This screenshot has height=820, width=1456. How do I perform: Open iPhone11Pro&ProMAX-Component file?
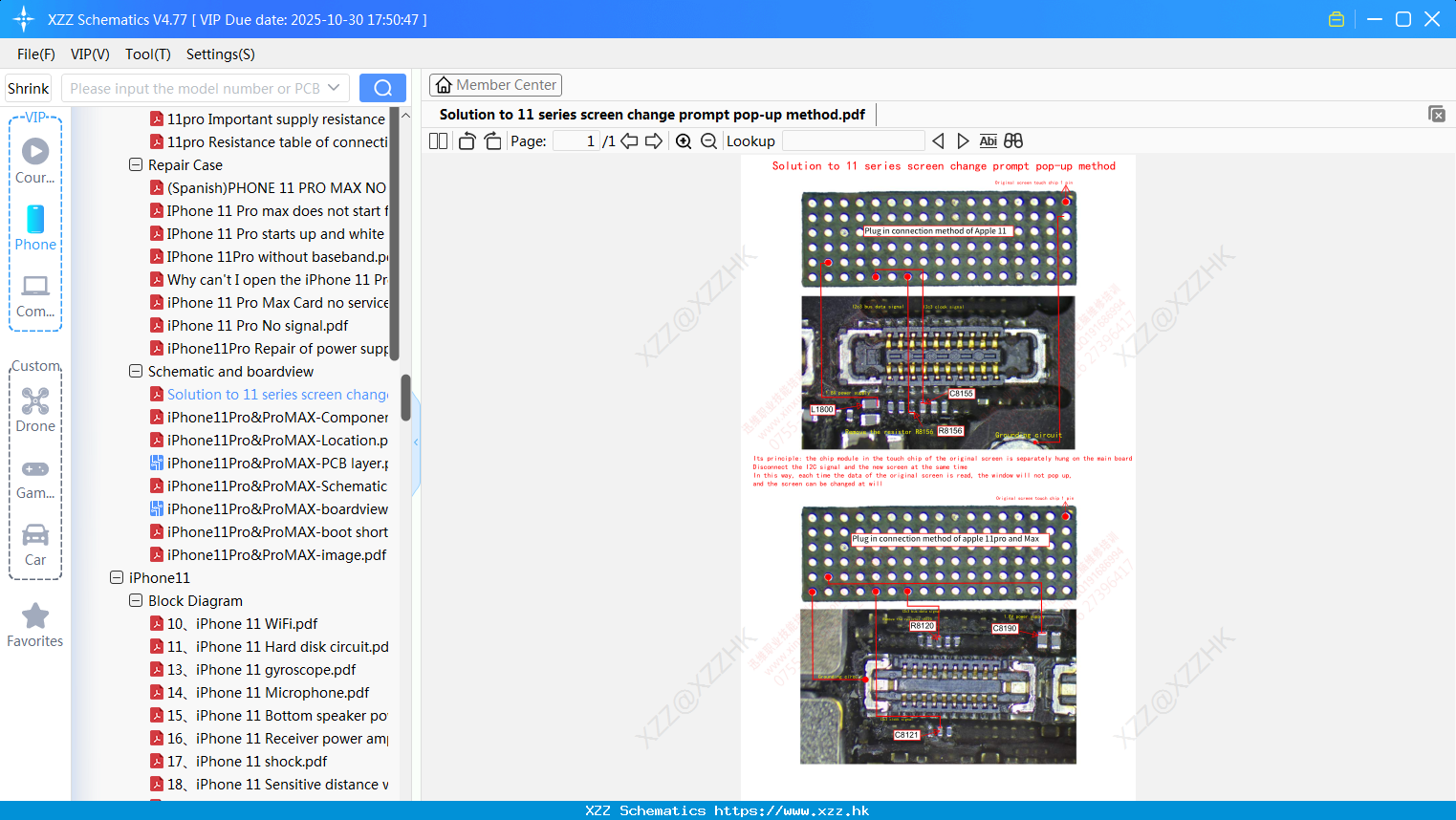[269, 418]
